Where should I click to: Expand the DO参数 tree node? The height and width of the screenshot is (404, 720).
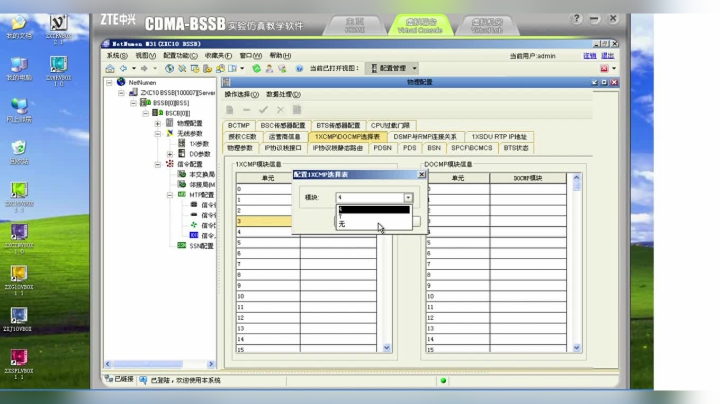pos(170,154)
